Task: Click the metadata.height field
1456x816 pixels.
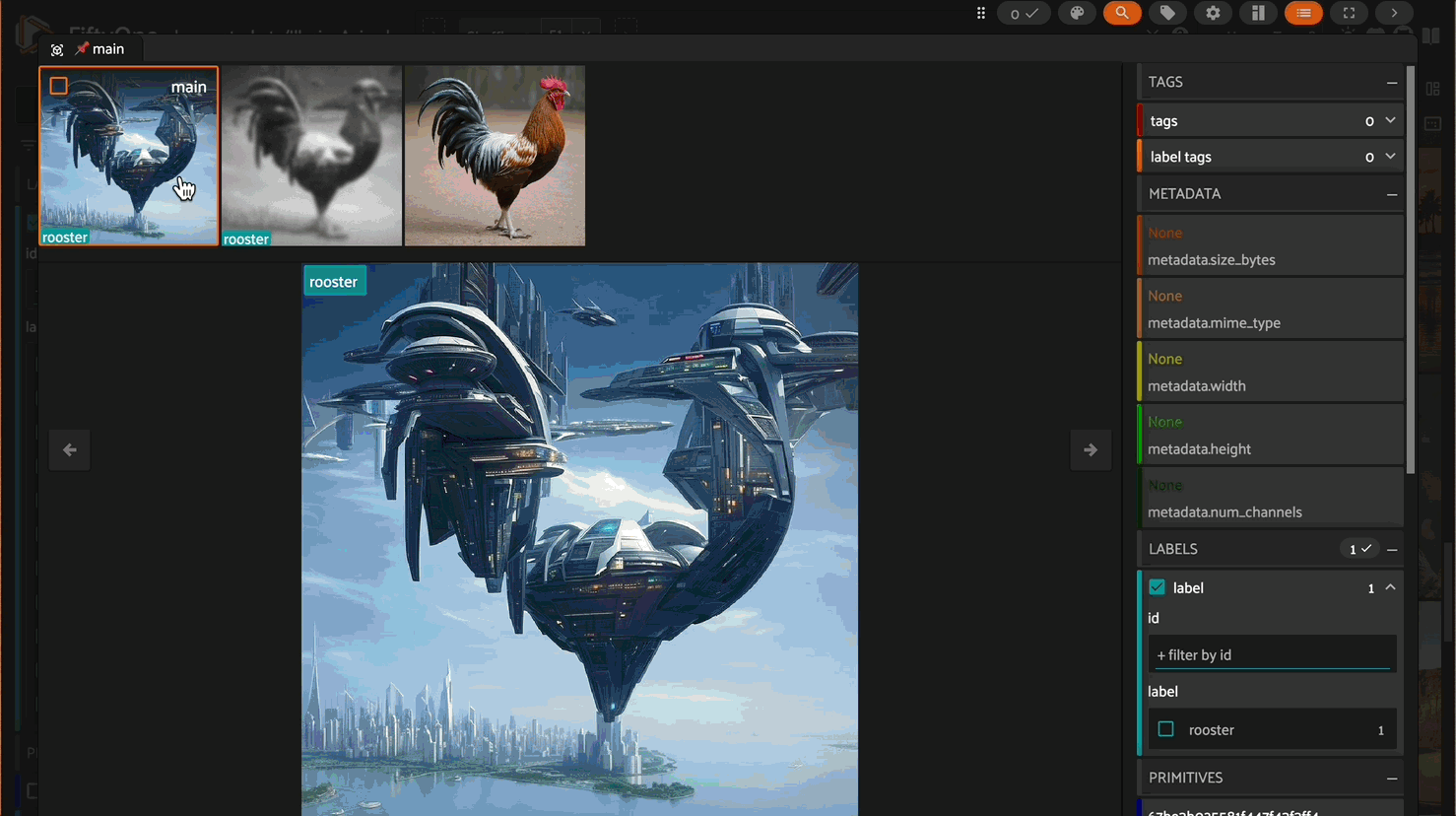Action: tap(1271, 435)
